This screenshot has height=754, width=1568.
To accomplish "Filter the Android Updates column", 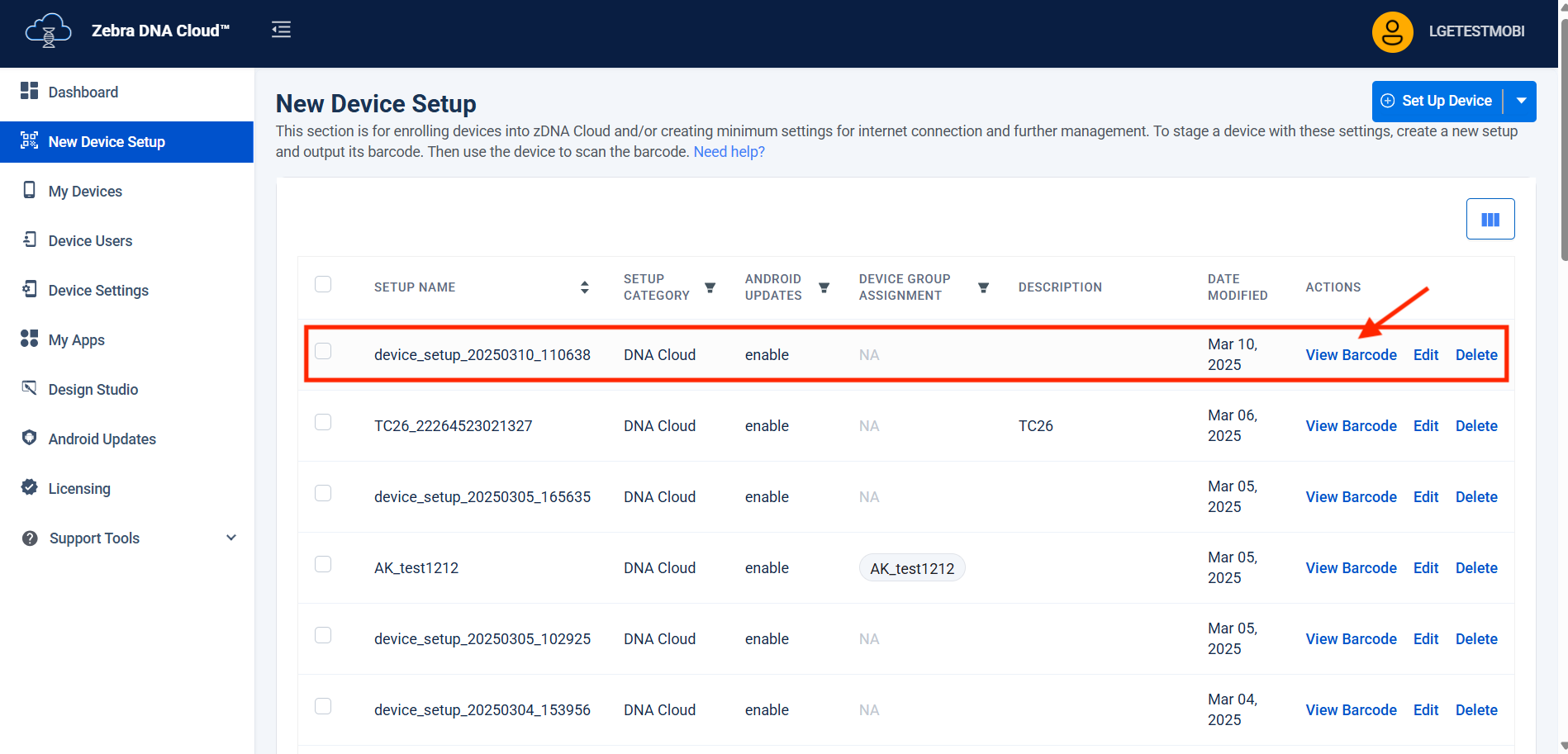I will 824,287.
